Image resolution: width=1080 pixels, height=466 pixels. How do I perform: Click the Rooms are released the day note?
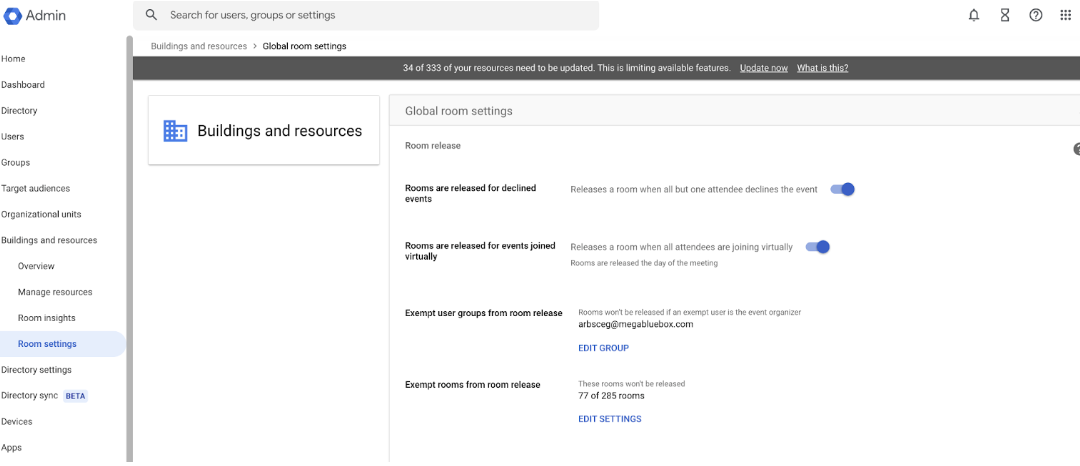tap(644, 263)
